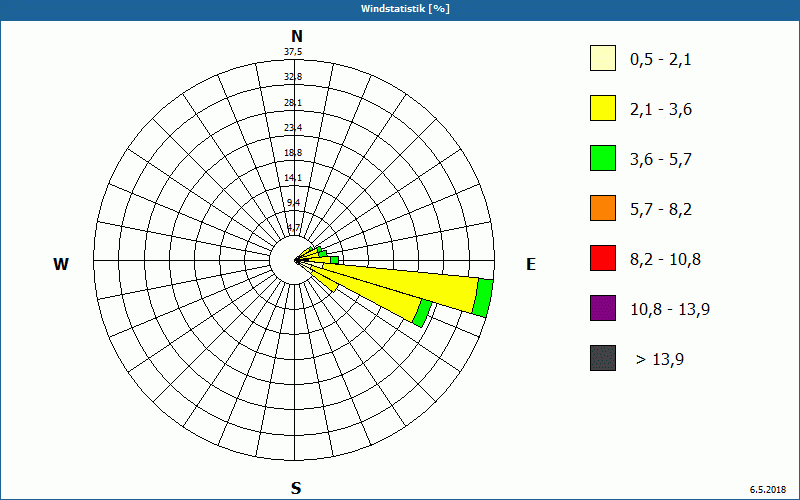Image resolution: width=800 pixels, height=500 pixels.
Task: Click the green 3,6 - 5,7 legend swatch
Action: (x=603, y=158)
